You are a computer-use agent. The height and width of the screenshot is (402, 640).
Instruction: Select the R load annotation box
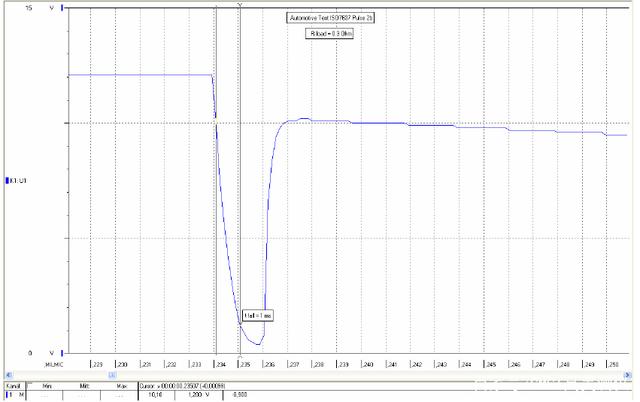(x=329, y=34)
